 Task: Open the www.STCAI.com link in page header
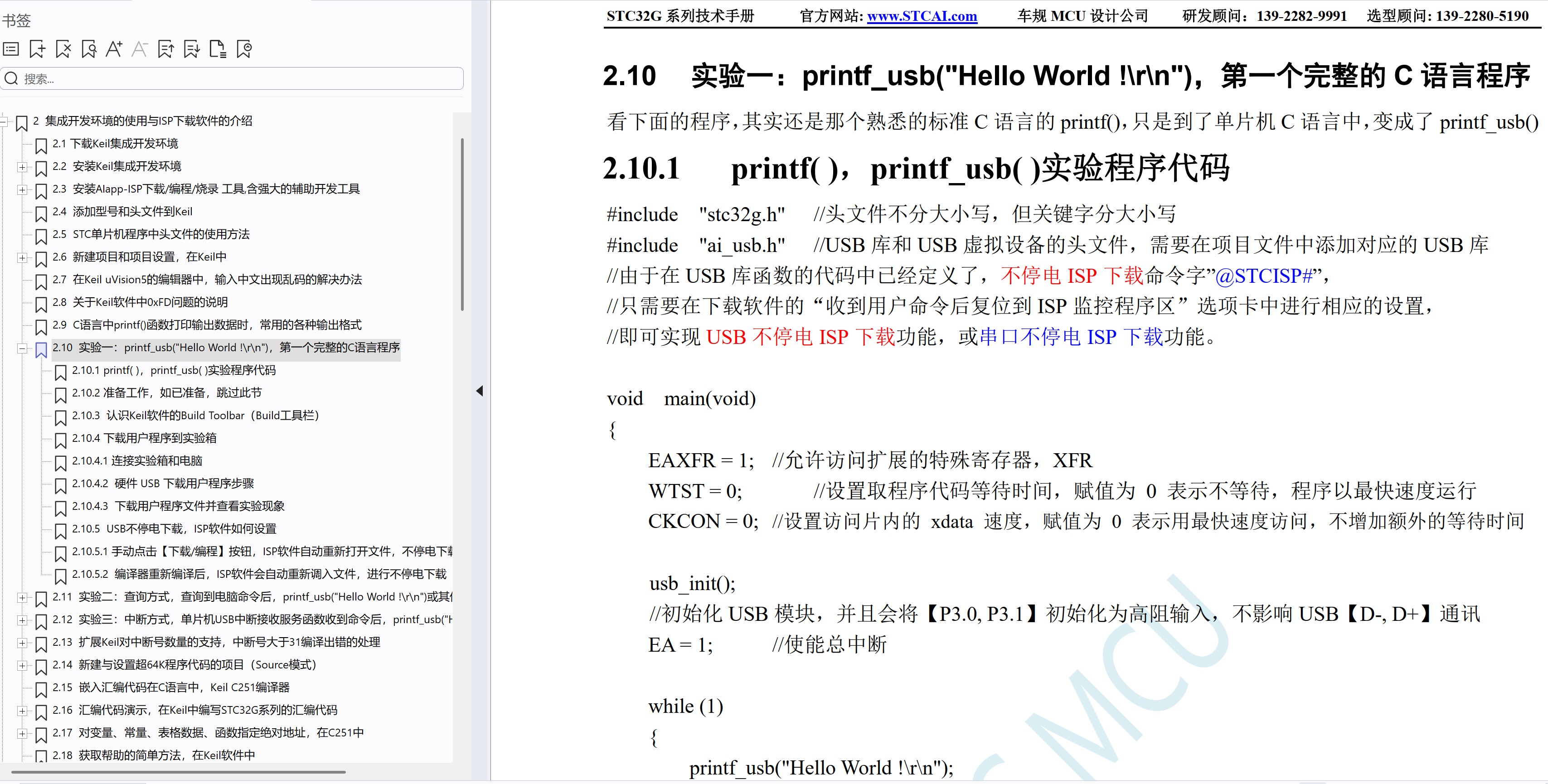click(x=922, y=16)
